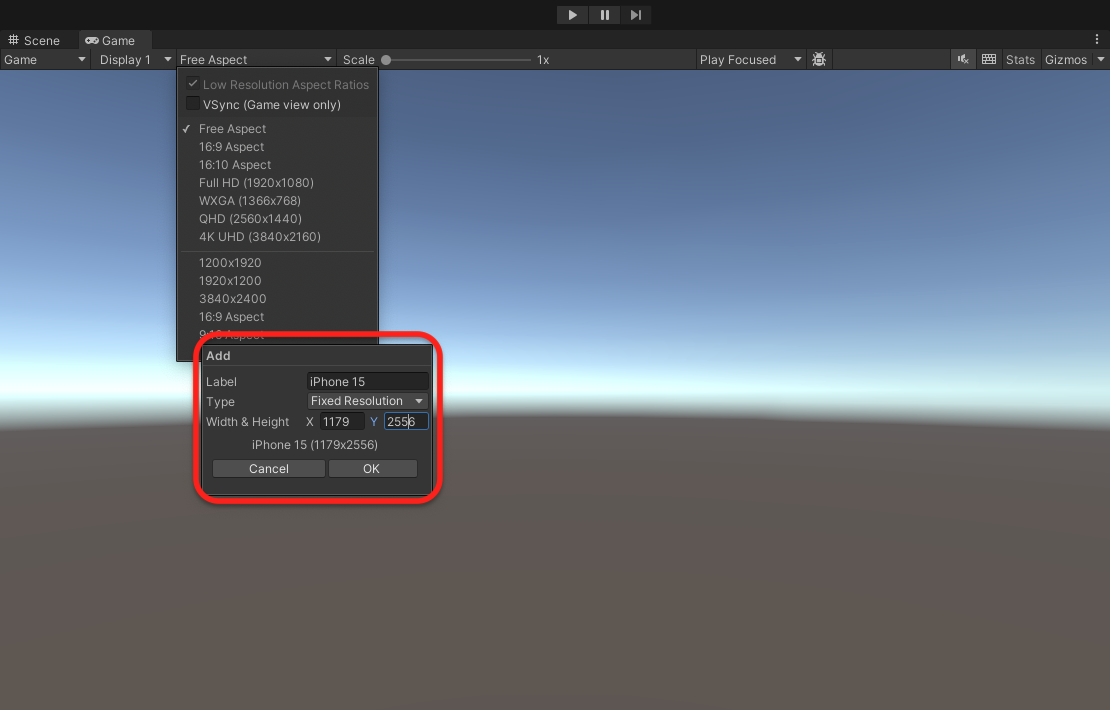1110x710 pixels.
Task: Click the Step frame button
Action: [x=636, y=15]
